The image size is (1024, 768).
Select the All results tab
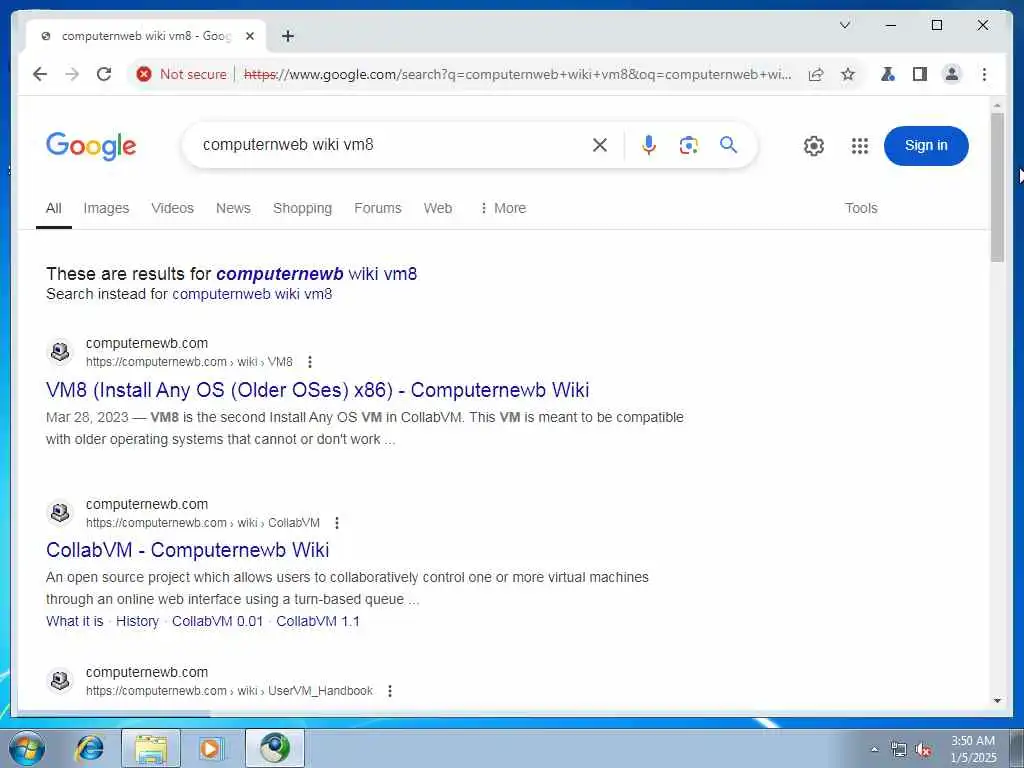(54, 208)
